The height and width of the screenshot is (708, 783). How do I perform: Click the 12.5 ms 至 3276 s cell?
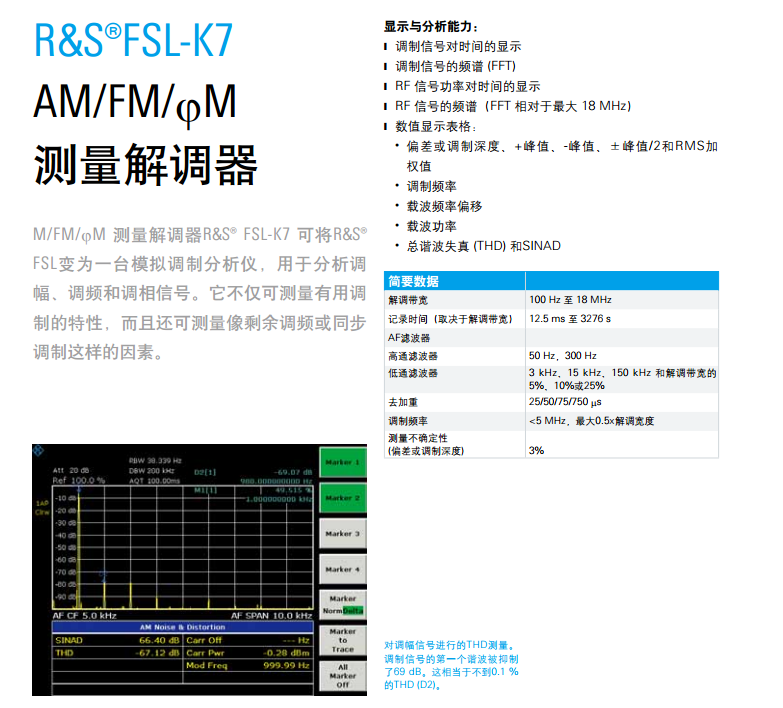570,319
